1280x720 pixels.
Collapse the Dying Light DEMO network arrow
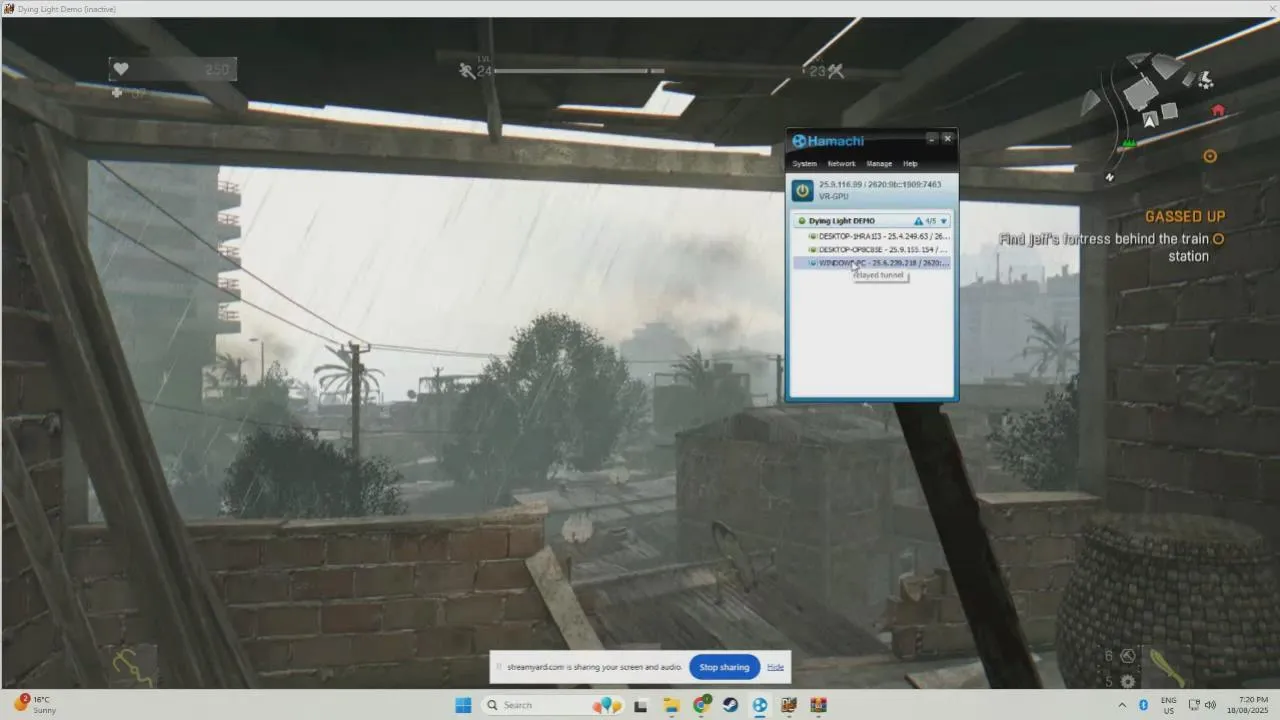click(x=943, y=221)
